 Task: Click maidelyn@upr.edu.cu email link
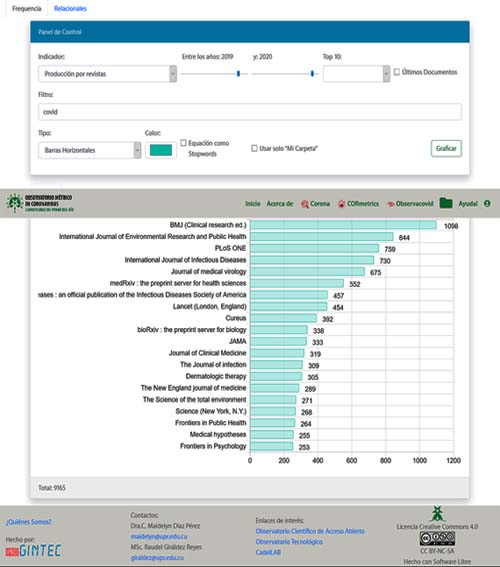(x=159, y=536)
